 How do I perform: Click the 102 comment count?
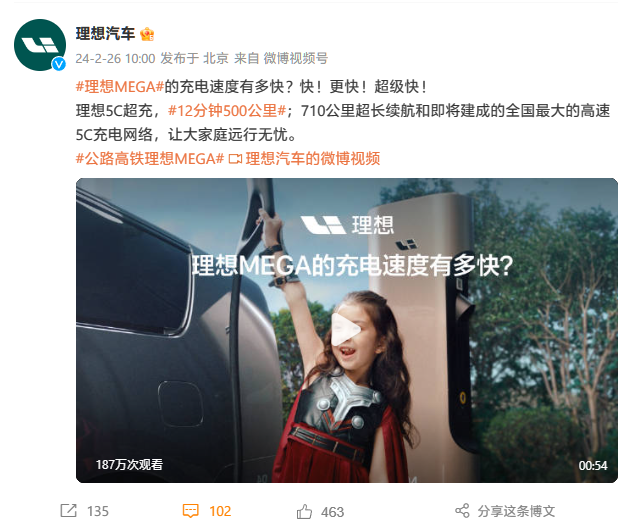pyautogui.click(x=220, y=511)
